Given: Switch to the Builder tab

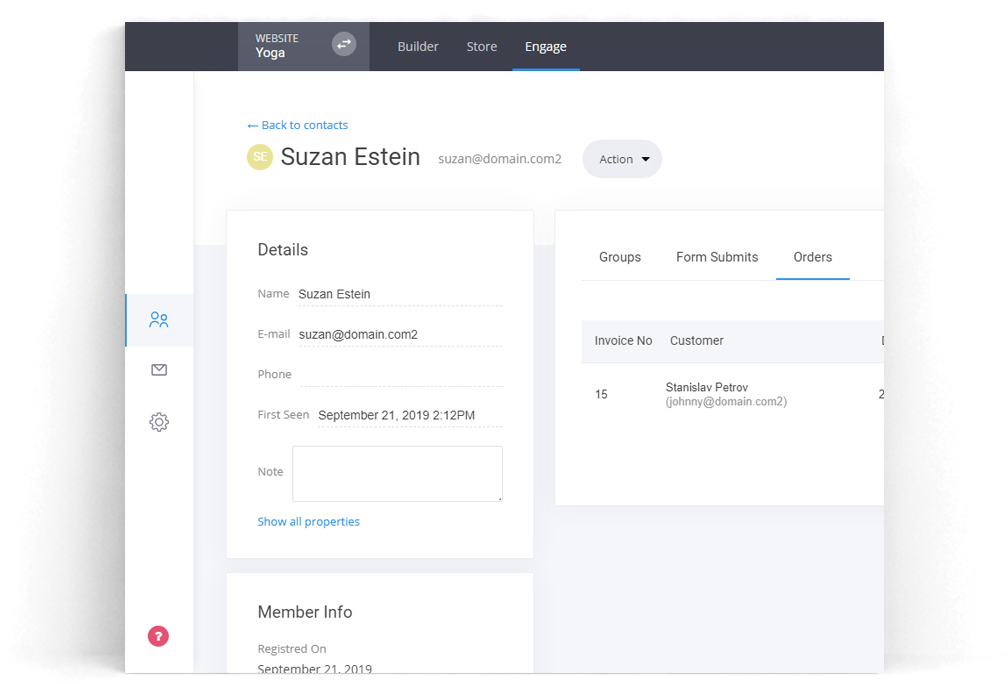Looking at the screenshot, I should [x=418, y=46].
